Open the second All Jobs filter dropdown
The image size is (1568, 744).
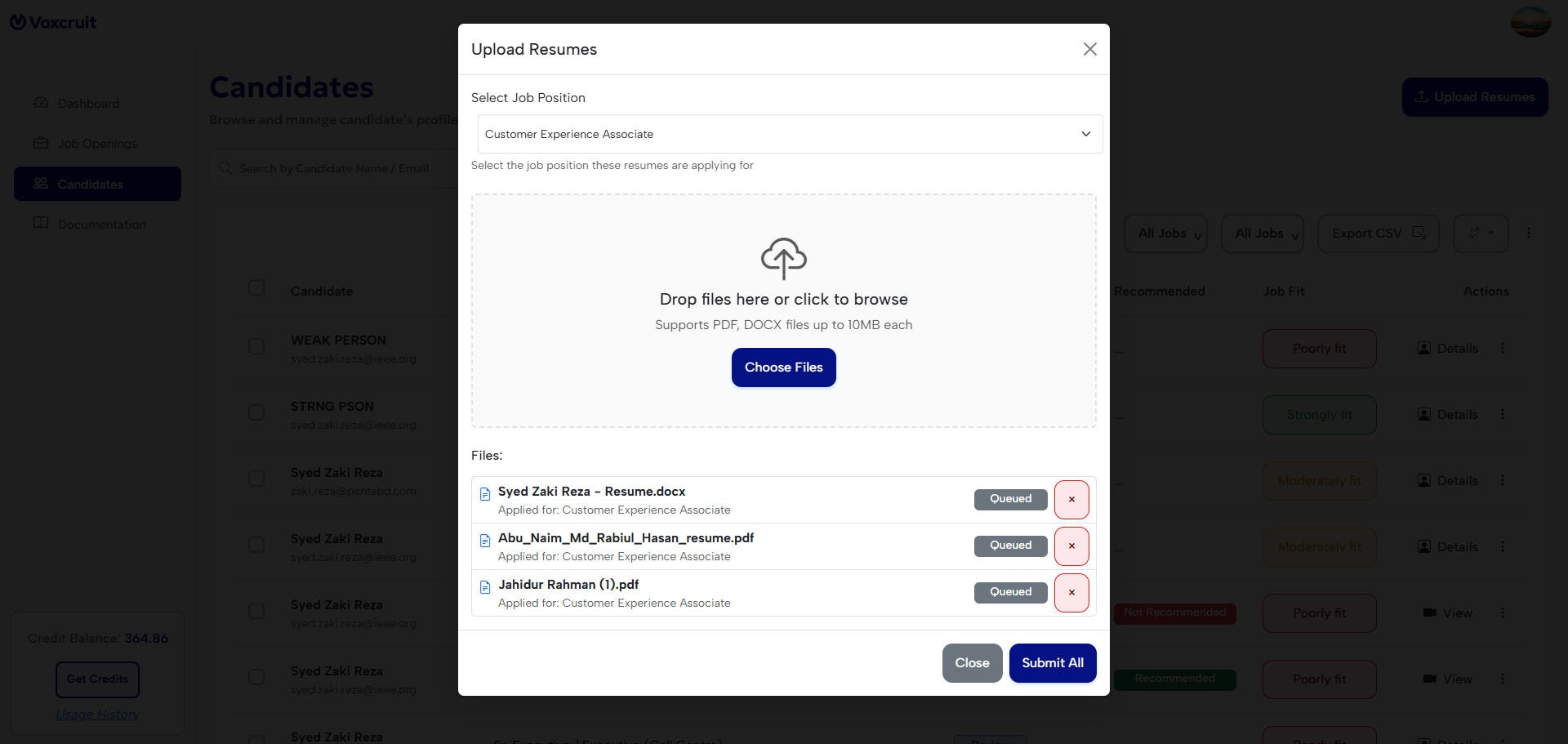pos(1263,234)
